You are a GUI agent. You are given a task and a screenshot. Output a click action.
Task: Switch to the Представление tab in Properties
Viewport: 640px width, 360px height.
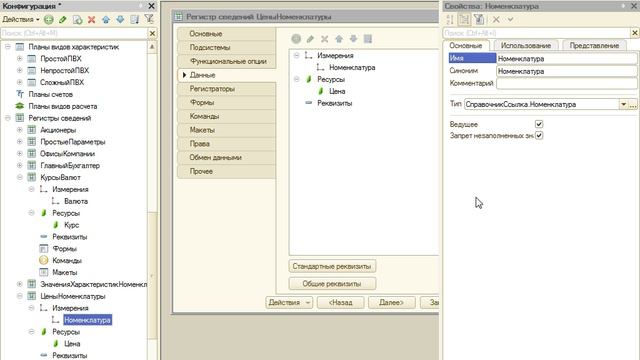594,46
